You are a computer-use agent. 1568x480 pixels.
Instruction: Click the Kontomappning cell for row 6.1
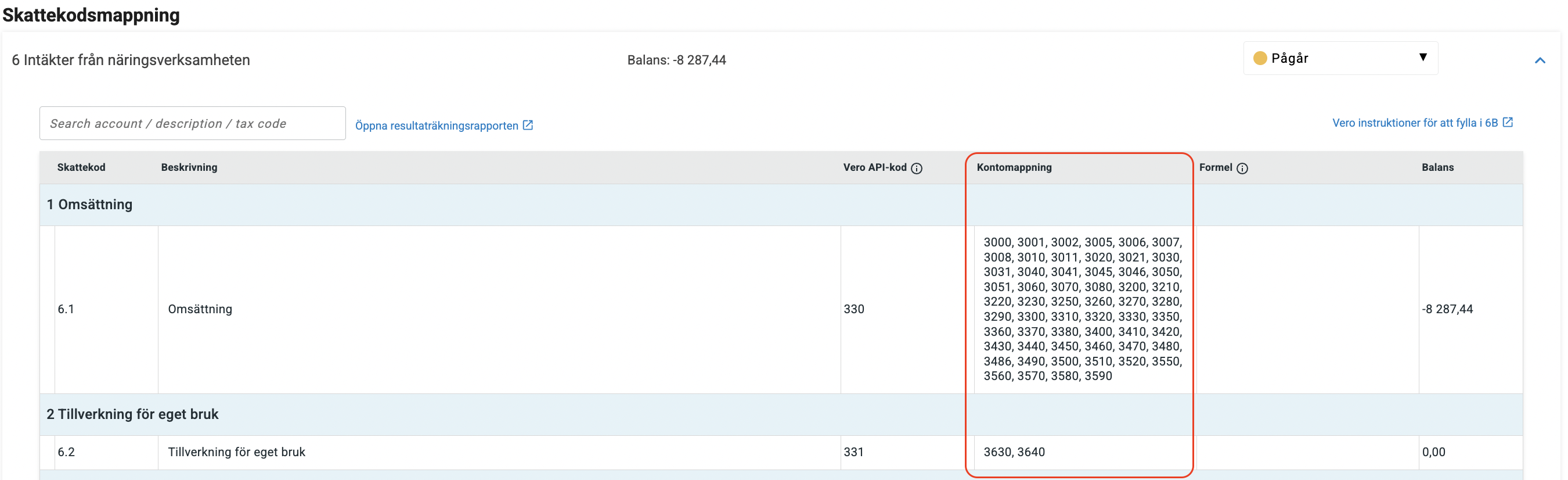pos(1082,309)
